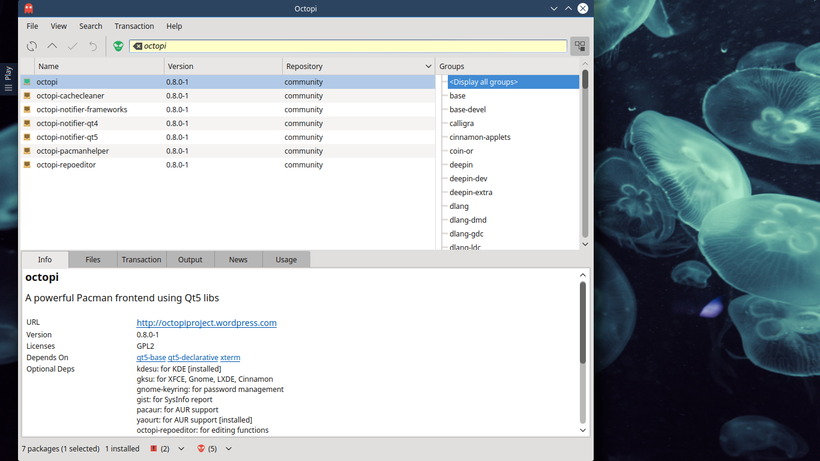
Task: Click package icon for octopi-notifier-qt4
Action: [27, 123]
